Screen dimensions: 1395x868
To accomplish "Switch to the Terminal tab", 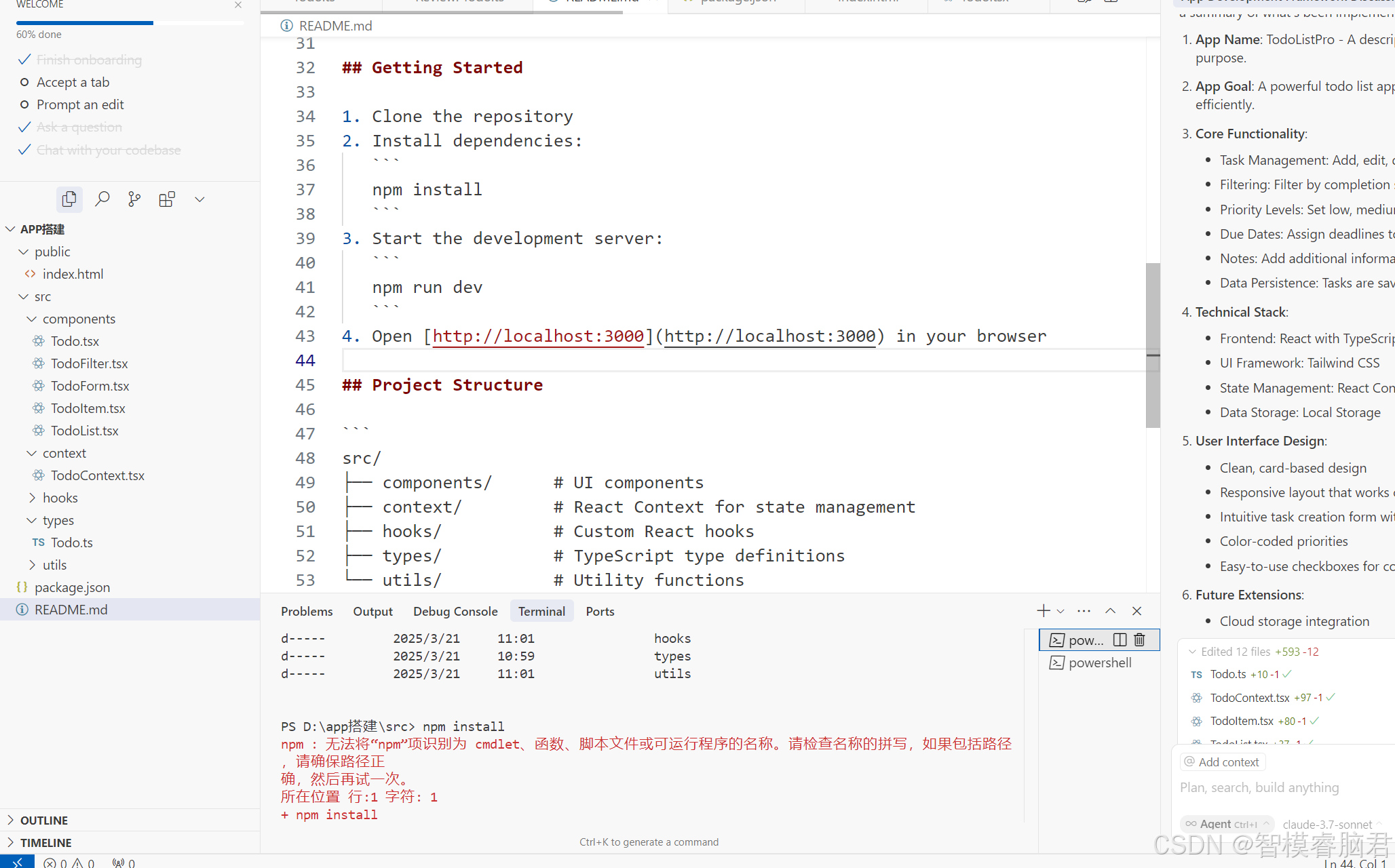I will click(541, 611).
